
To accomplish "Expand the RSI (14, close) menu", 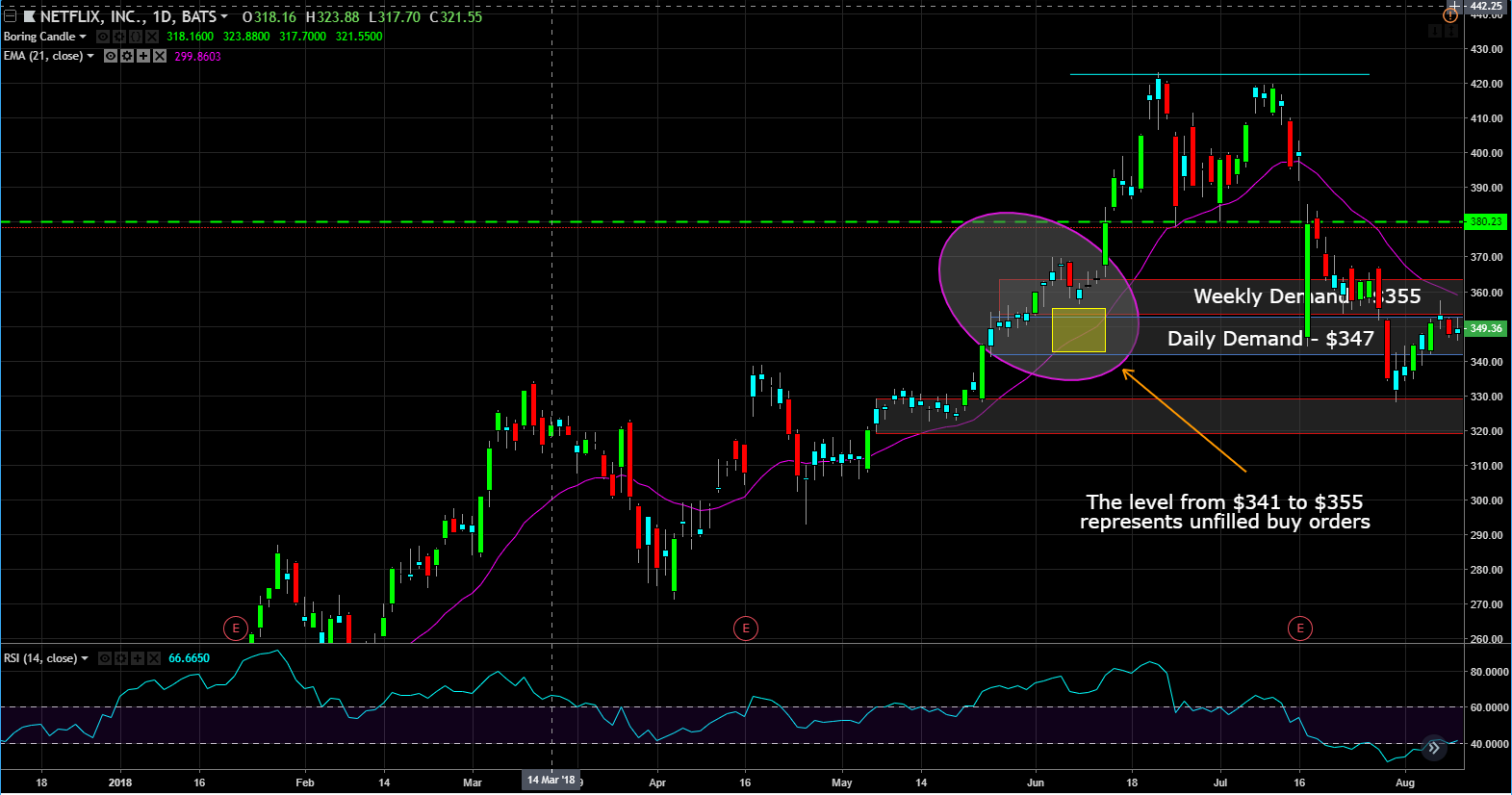I will (x=85, y=658).
